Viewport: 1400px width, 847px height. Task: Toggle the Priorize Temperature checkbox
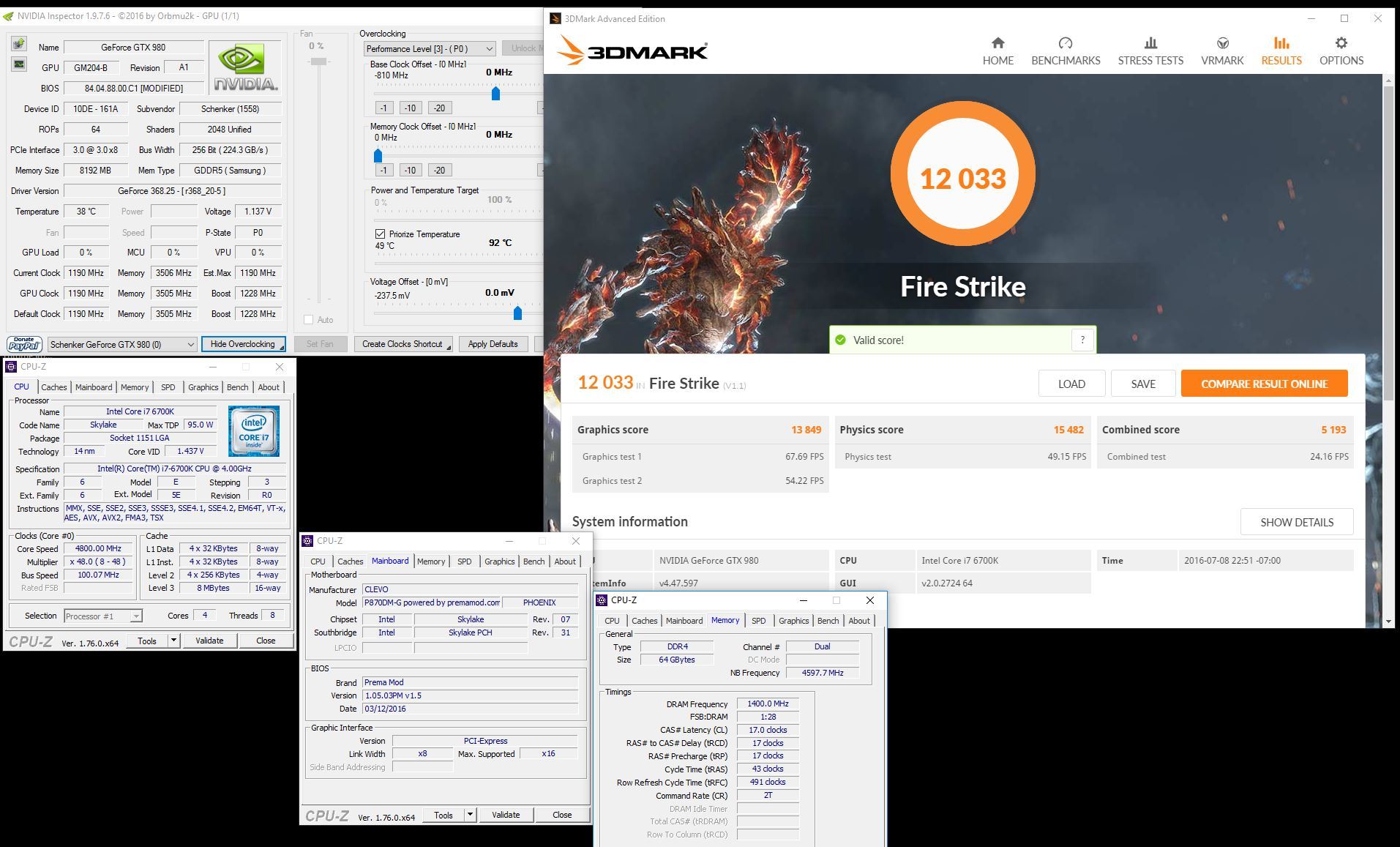(x=380, y=234)
